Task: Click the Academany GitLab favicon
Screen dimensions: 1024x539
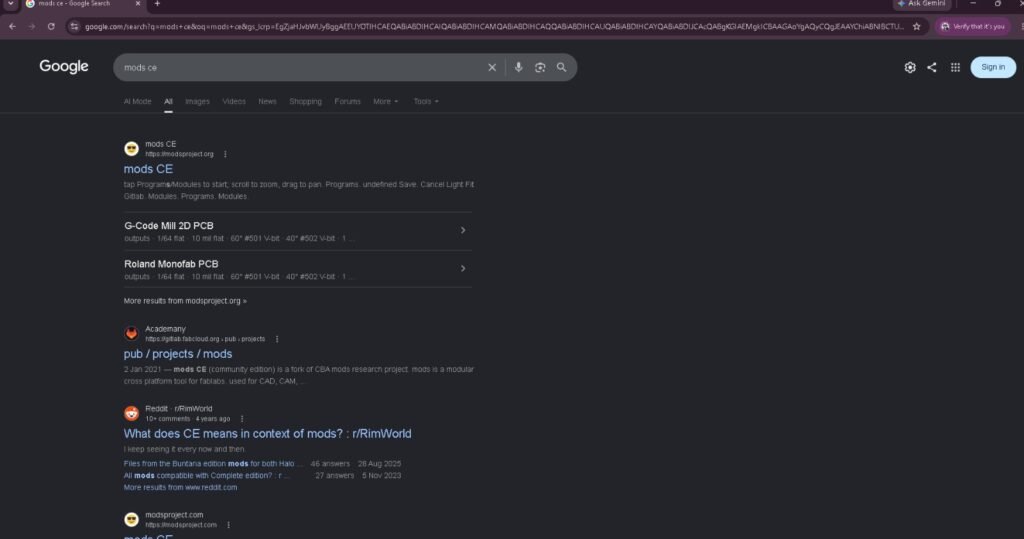Action: coord(131,334)
